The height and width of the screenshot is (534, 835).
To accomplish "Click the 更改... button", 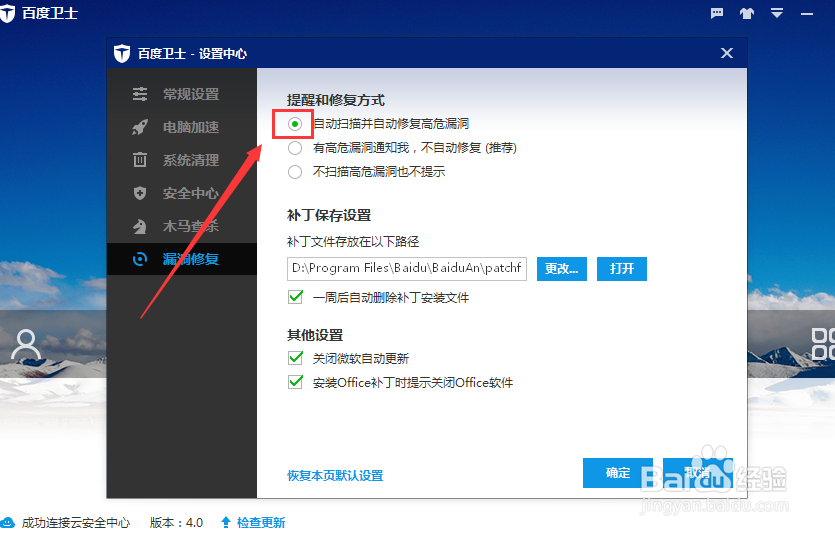I will (561, 268).
